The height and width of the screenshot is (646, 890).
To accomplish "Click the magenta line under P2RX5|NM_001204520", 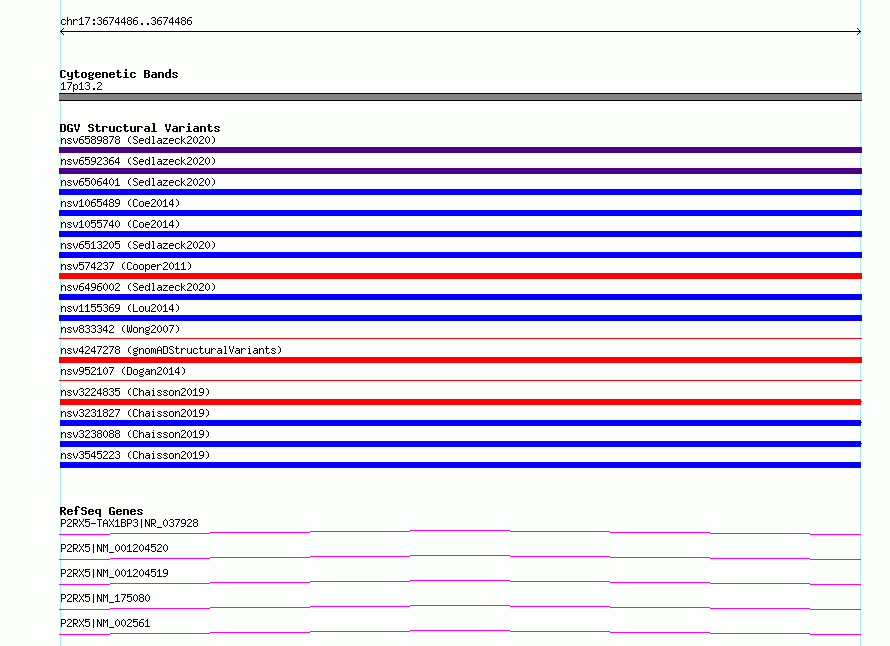I will tap(460, 557).
